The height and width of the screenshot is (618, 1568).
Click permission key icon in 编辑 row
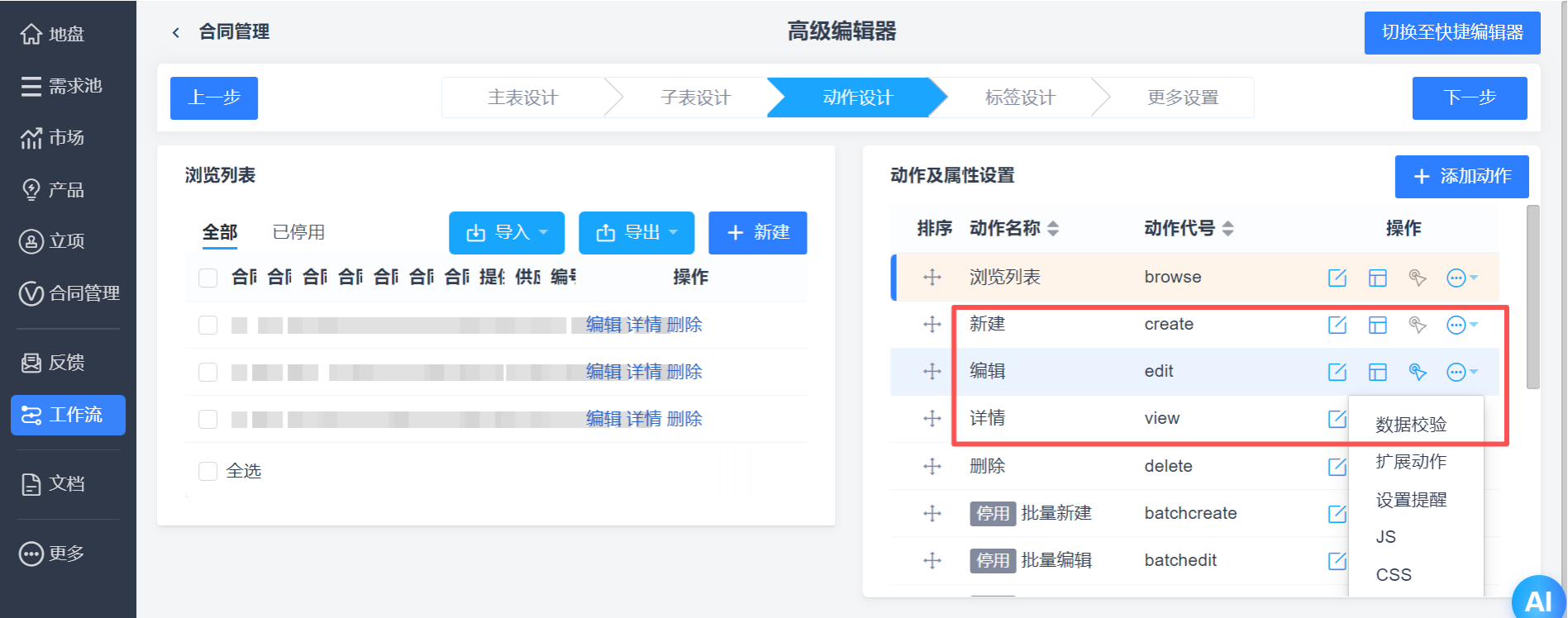pyautogui.click(x=1417, y=372)
